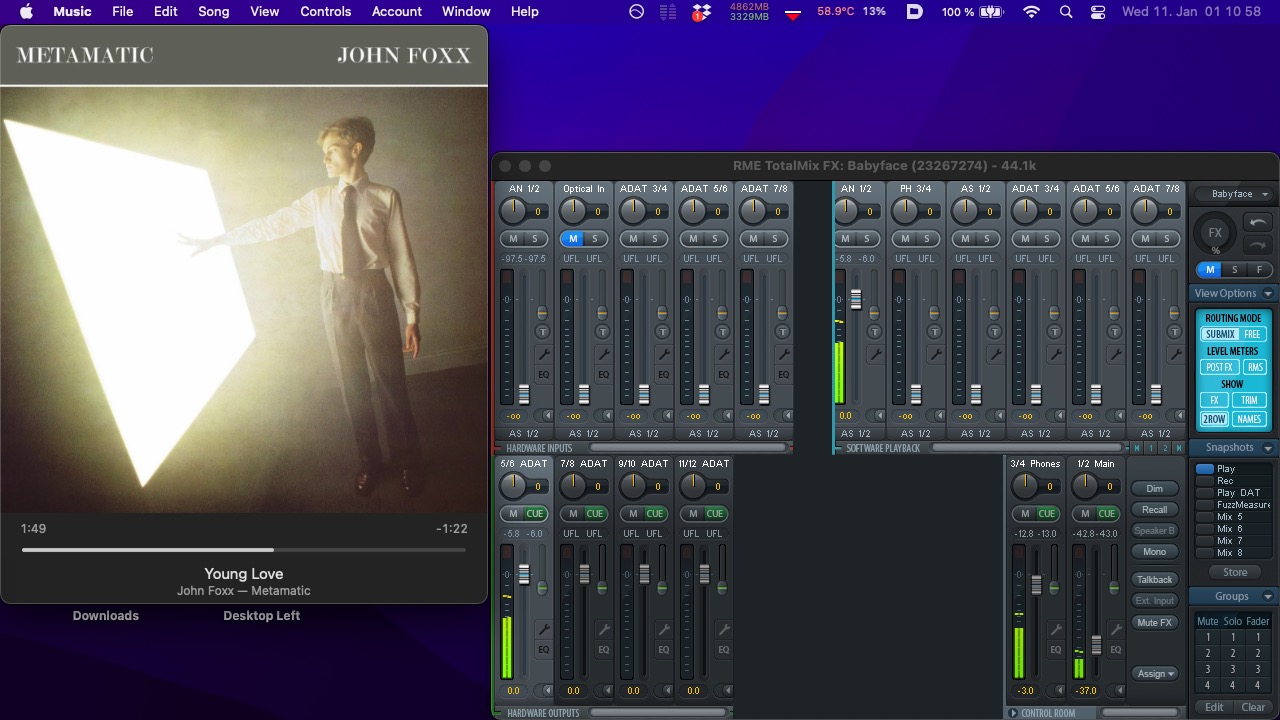Click the Talkback button
The width and height of the screenshot is (1280, 720).
coord(1155,579)
